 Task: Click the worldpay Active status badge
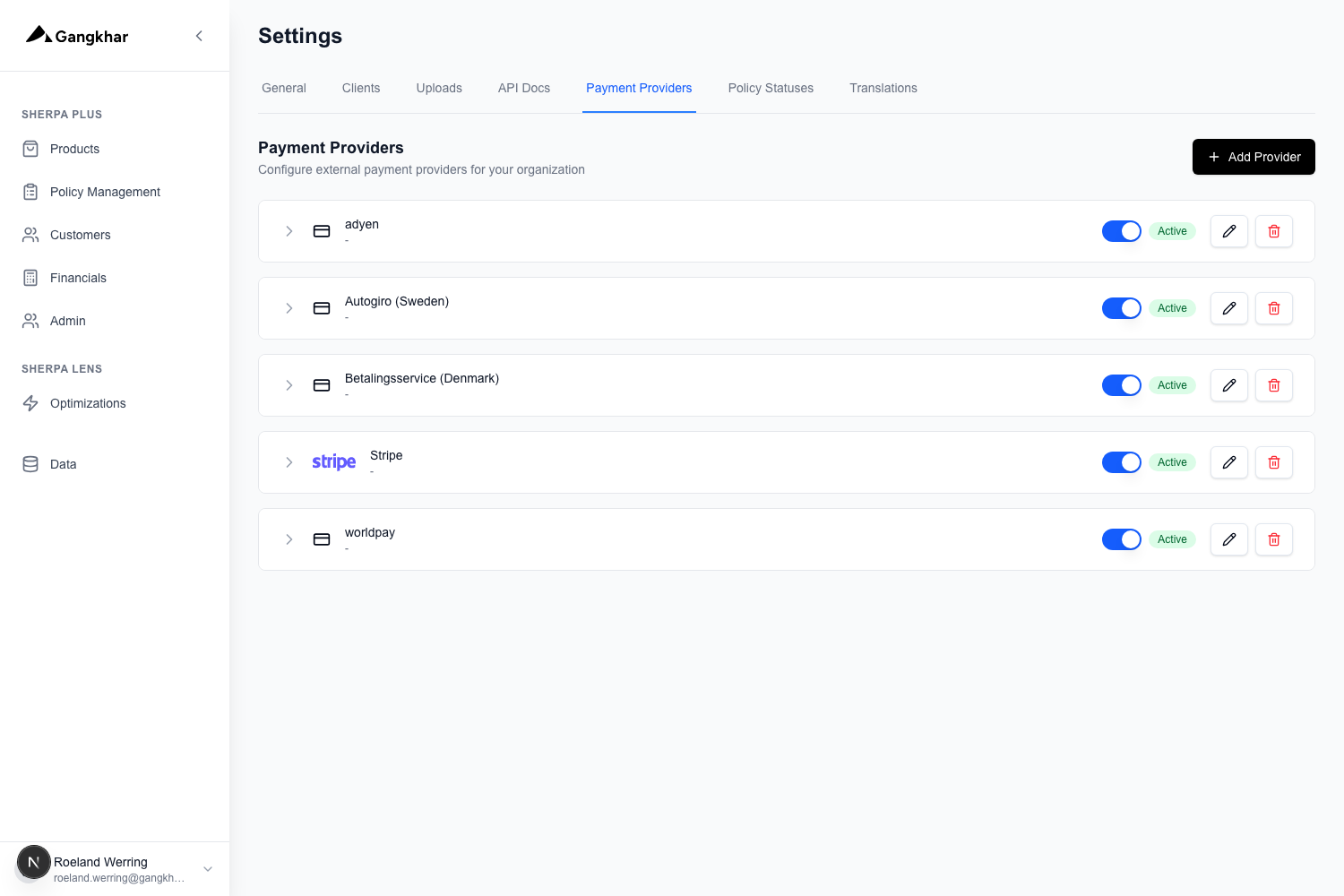click(1172, 539)
